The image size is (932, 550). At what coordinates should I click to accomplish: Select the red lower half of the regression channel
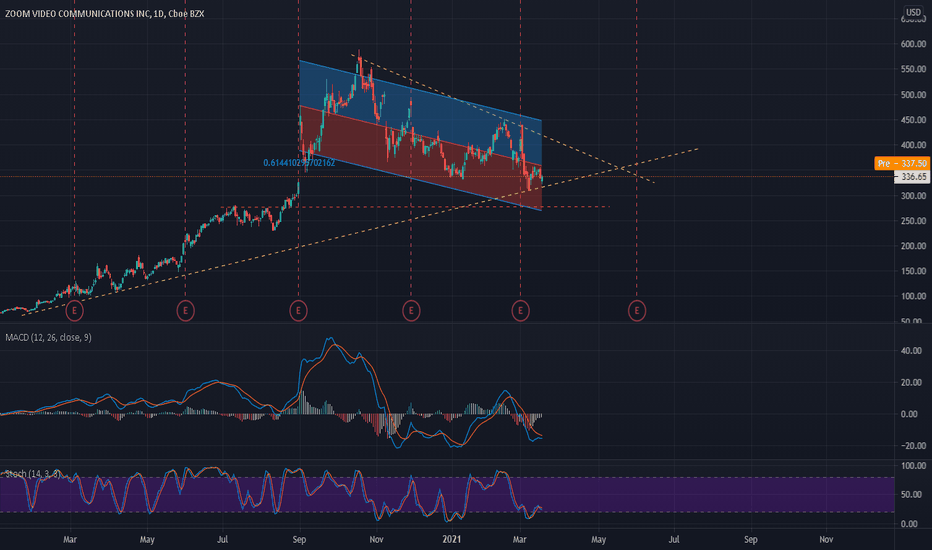(x=422, y=158)
